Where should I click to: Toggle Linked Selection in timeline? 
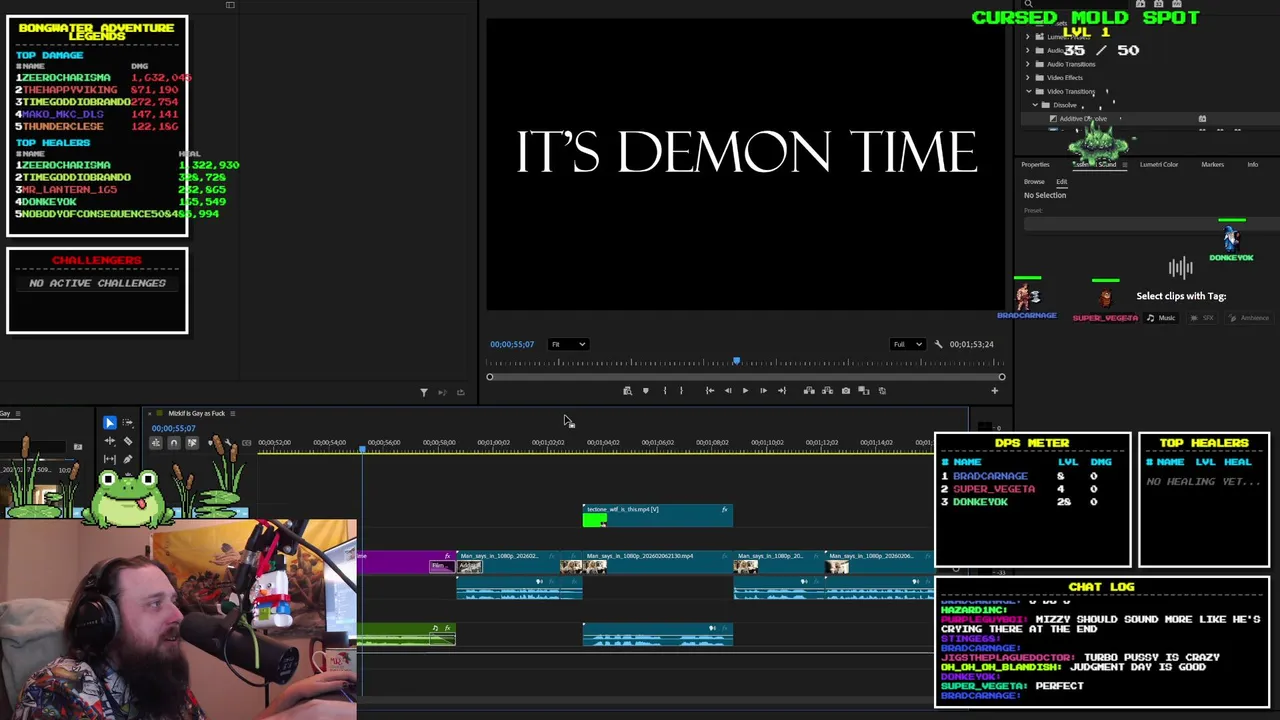point(192,443)
